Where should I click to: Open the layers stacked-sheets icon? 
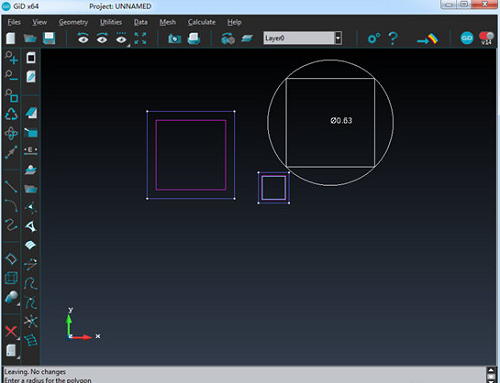point(247,38)
